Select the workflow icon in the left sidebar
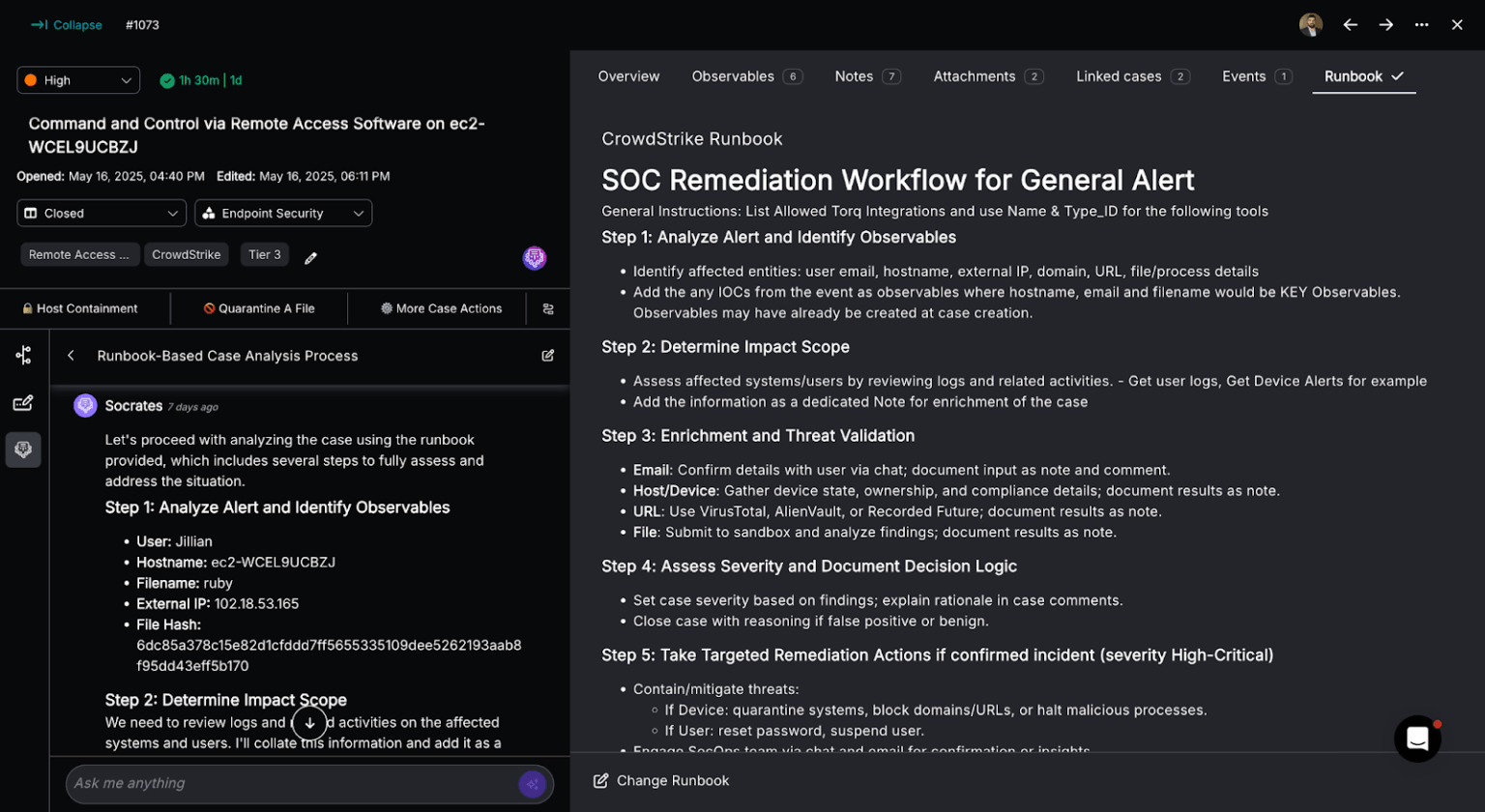This screenshot has width=1485, height=812. coord(23,355)
